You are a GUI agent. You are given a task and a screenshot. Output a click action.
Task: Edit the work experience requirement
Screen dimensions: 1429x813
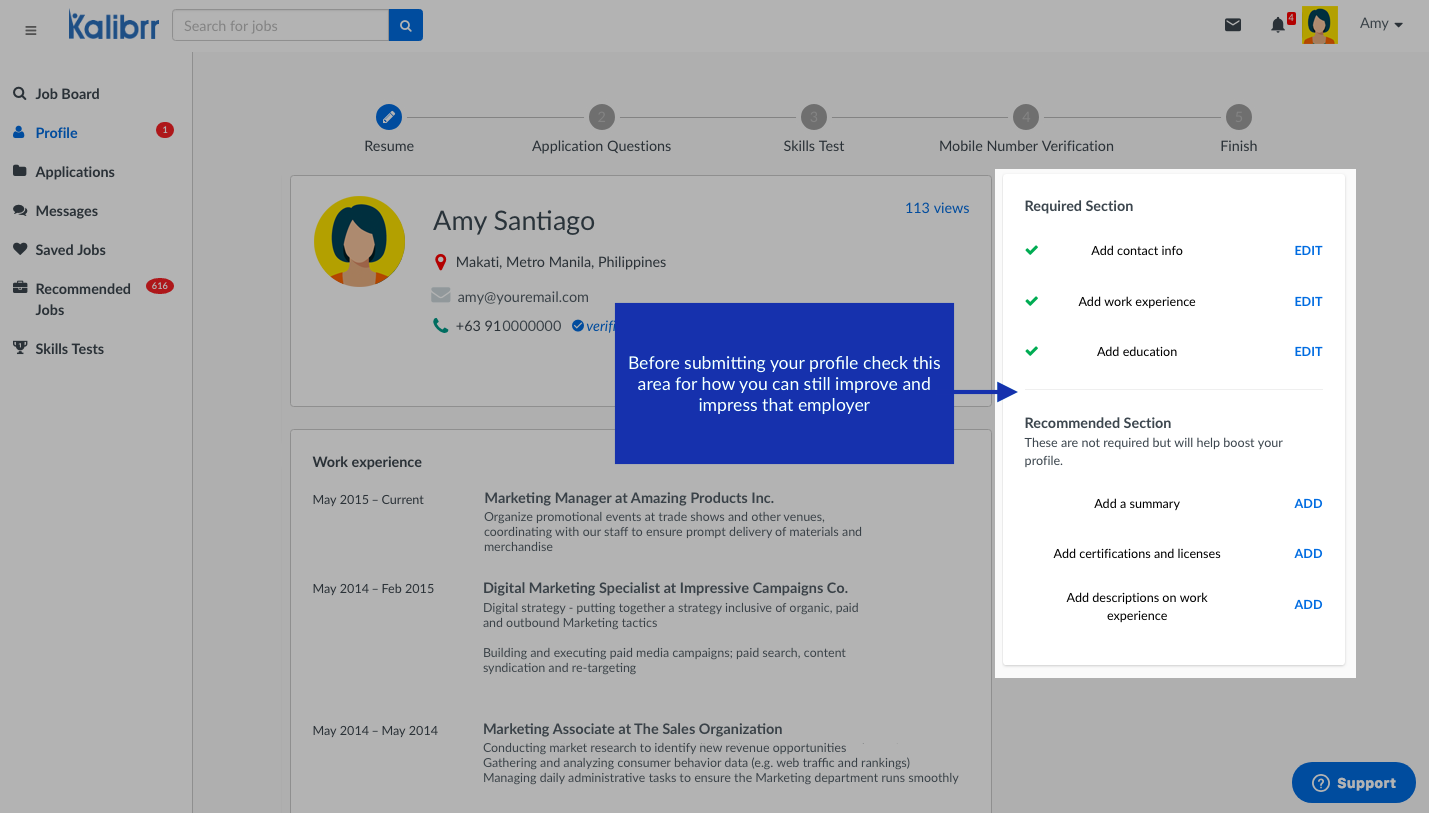(x=1307, y=302)
